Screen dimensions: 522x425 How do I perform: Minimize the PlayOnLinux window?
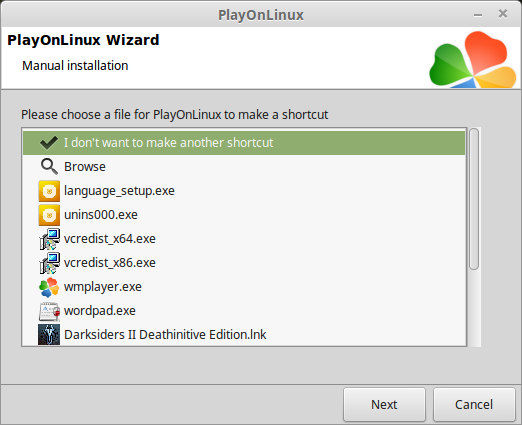pos(478,15)
